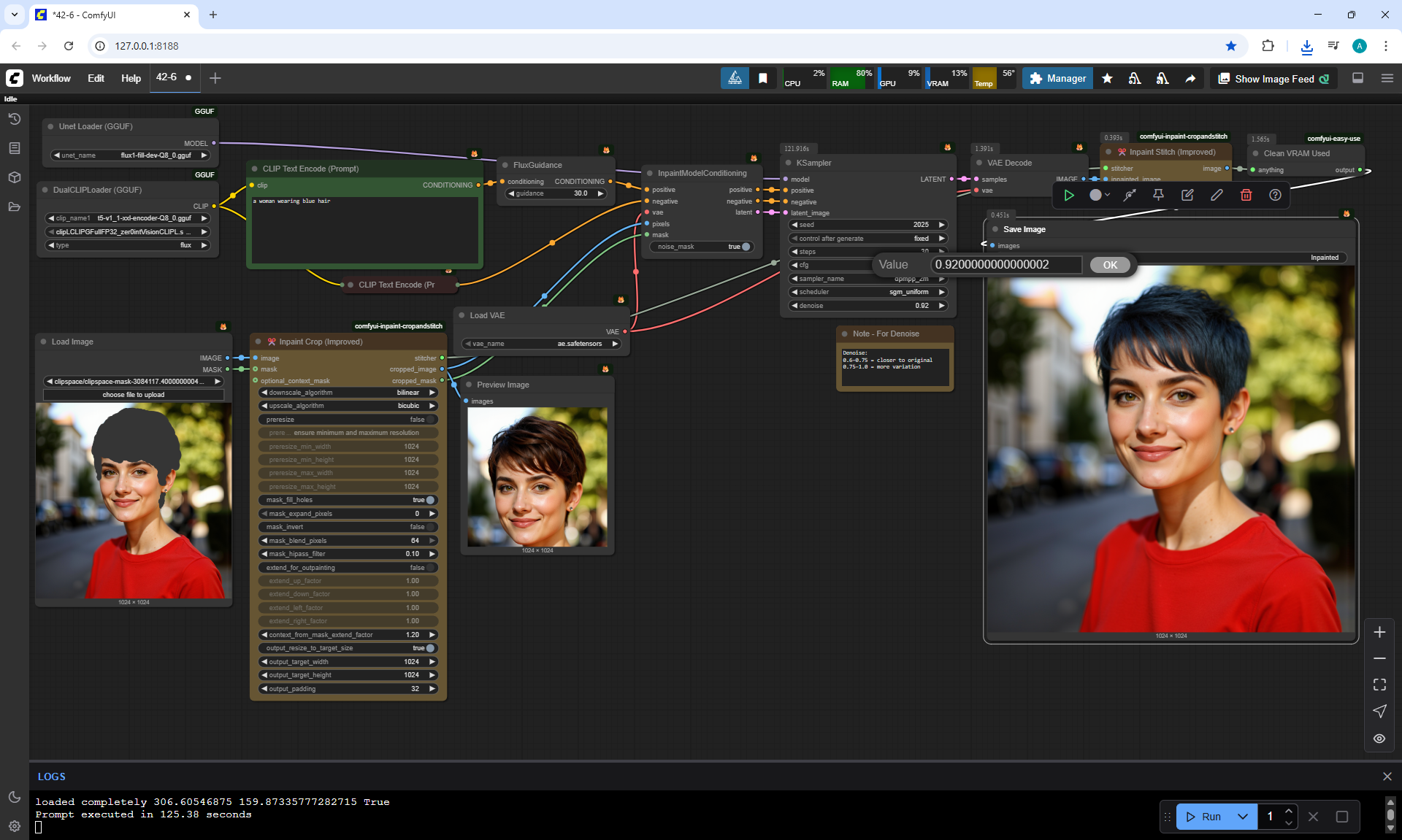This screenshot has width=1402, height=840.
Task: Open the Help menu
Action: pos(131,78)
